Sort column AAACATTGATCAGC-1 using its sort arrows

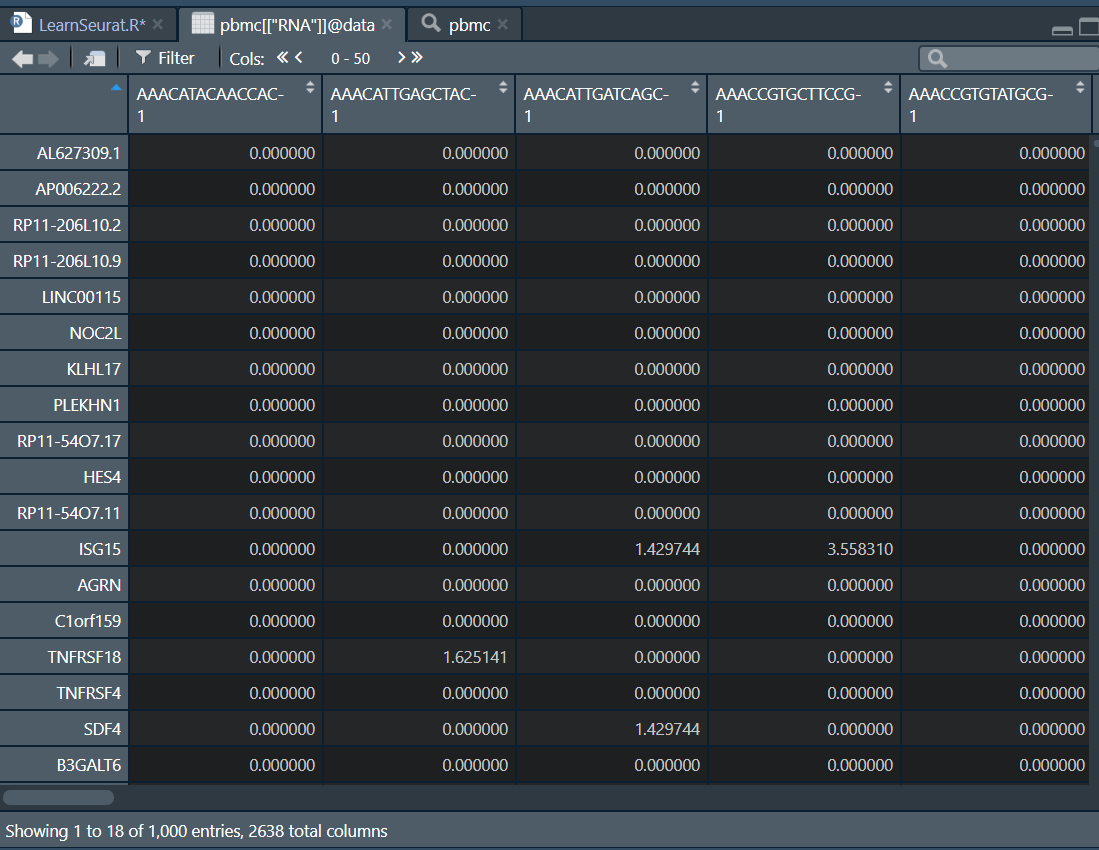tap(695, 88)
